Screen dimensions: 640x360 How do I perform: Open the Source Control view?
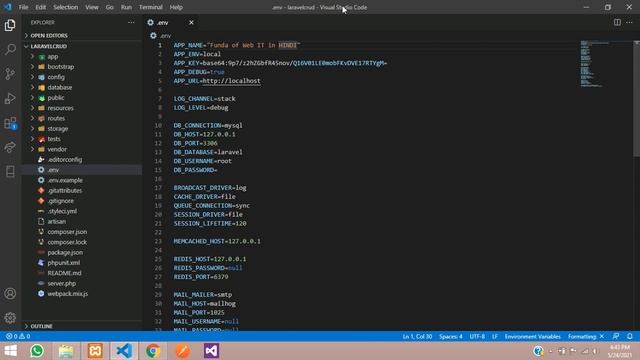click(x=10, y=74)
